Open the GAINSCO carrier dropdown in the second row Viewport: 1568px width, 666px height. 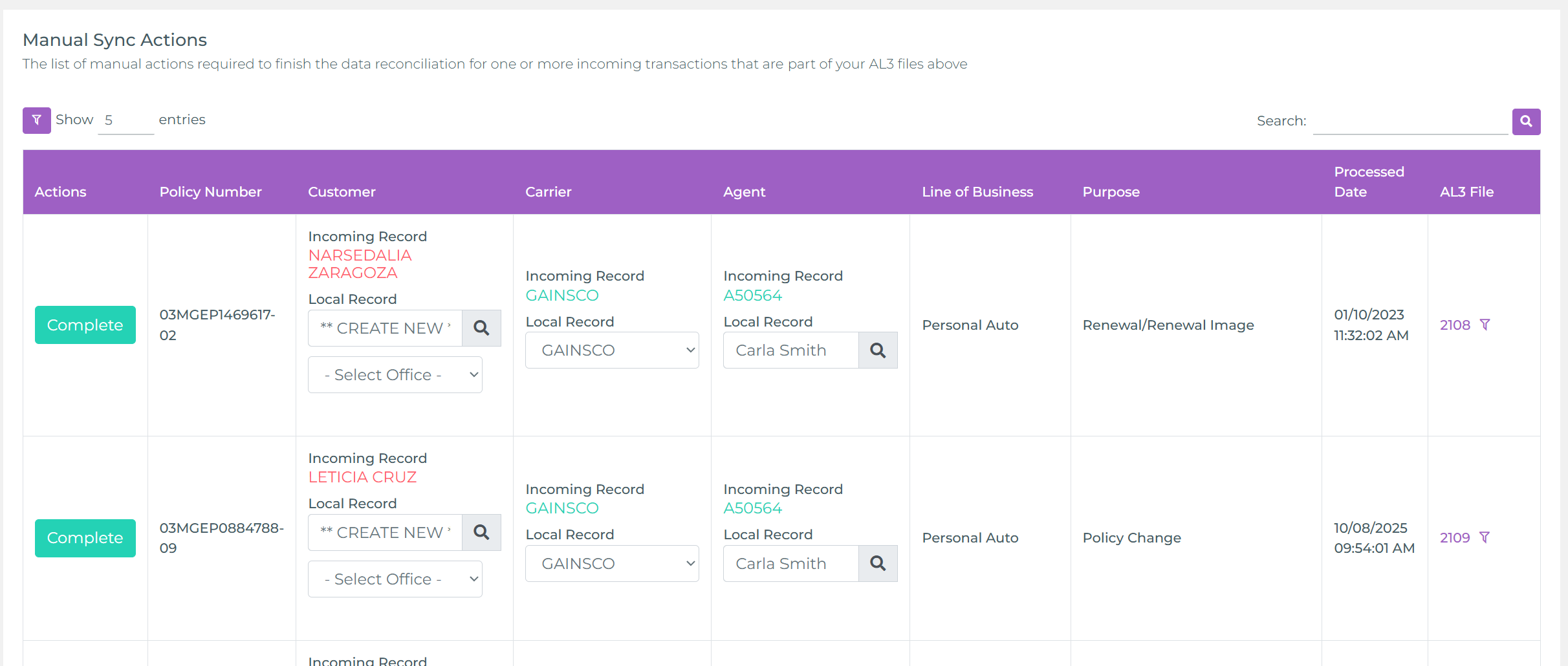611,563
